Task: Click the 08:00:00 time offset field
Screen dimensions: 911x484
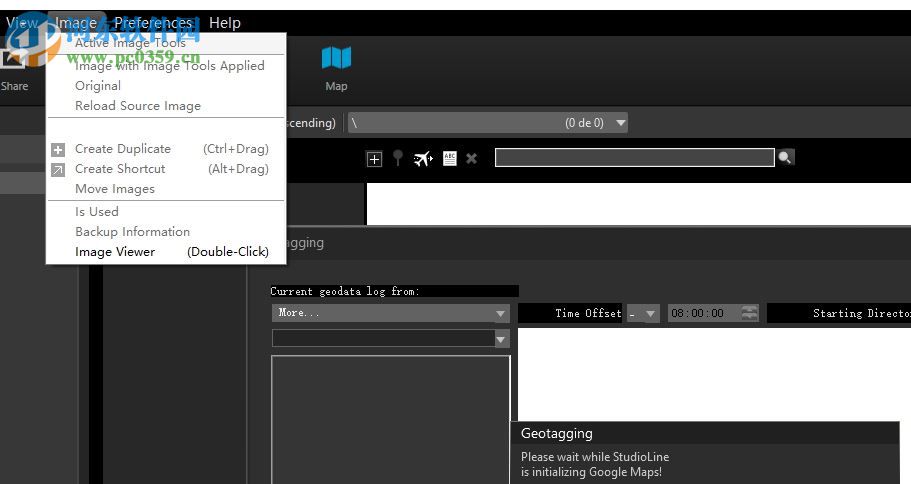Action: point(704,313)
